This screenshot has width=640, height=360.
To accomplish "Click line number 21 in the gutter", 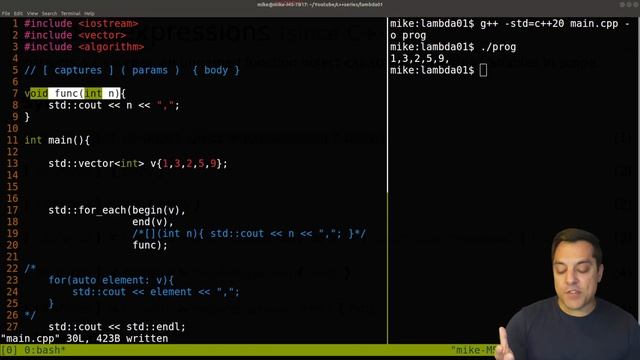I will [x=12, y=257].
